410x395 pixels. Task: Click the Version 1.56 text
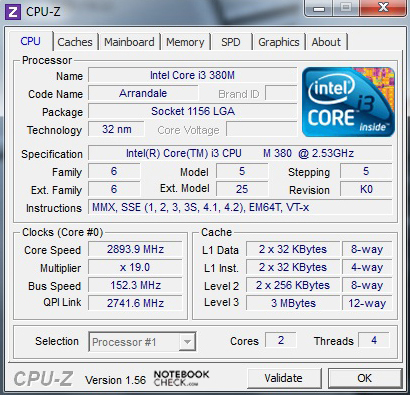pyautogui.click(x=115, y=380)
